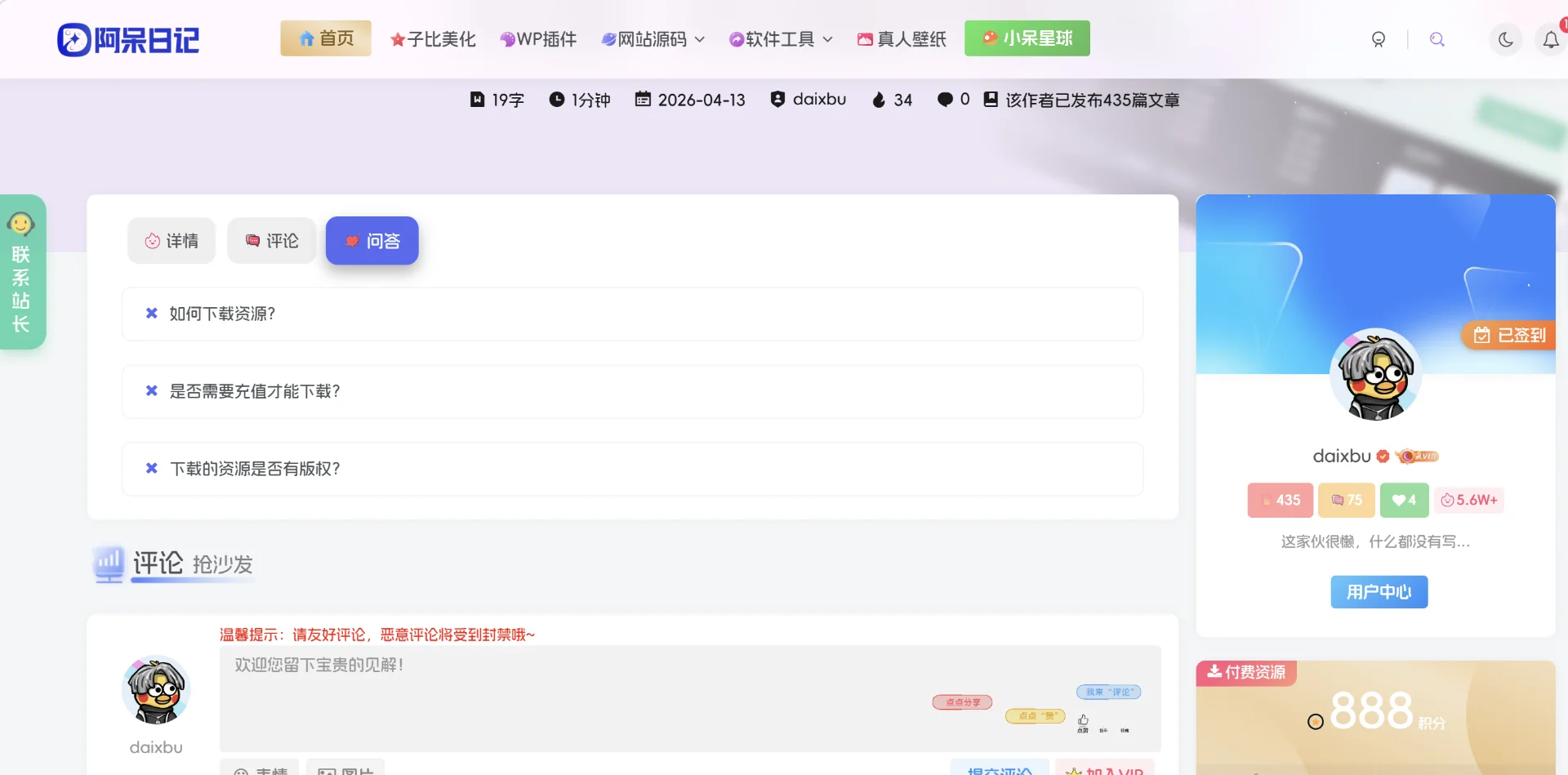Switch to the 详情 tab

171,240
